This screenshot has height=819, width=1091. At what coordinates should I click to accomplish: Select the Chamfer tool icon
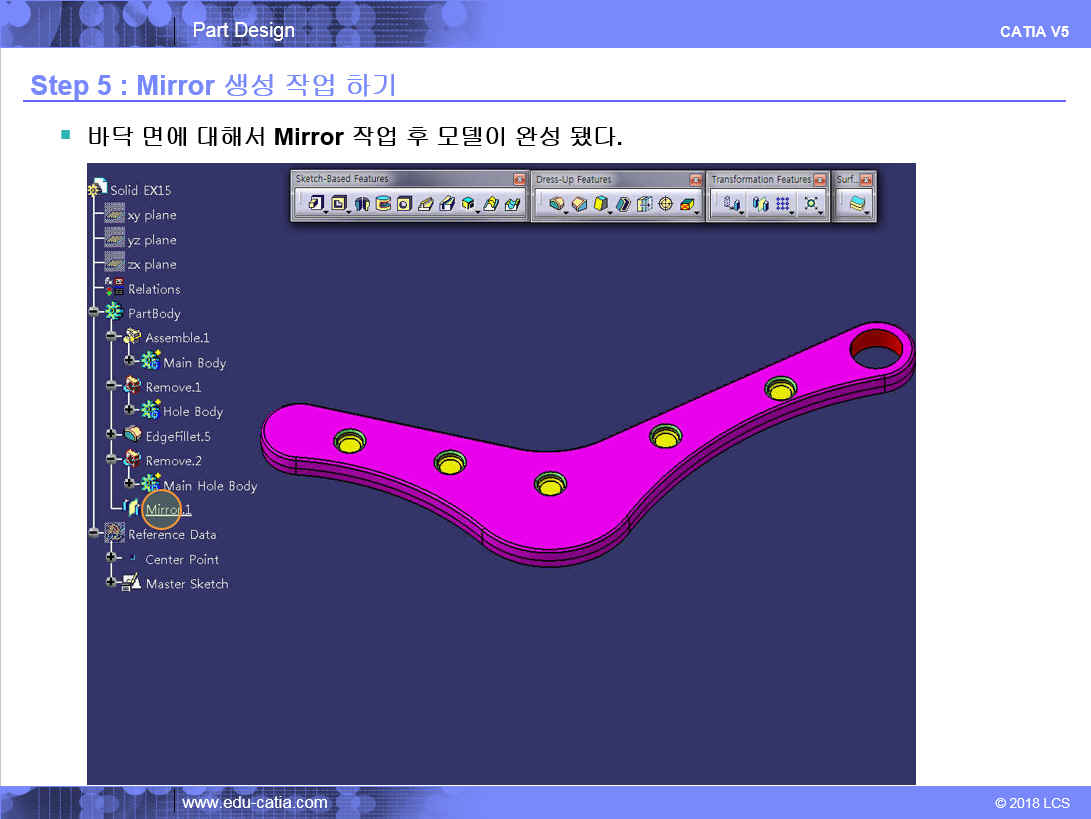point(579,204)
